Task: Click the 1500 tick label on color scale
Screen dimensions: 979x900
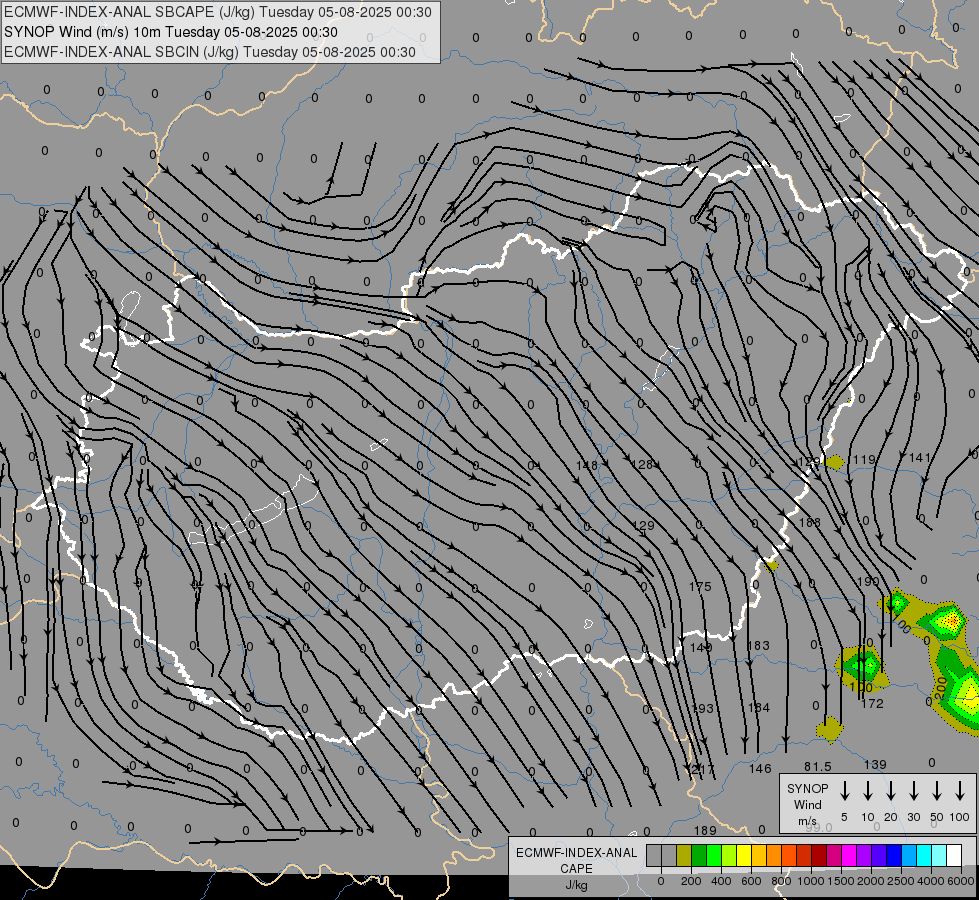Action: pos(840,881)
